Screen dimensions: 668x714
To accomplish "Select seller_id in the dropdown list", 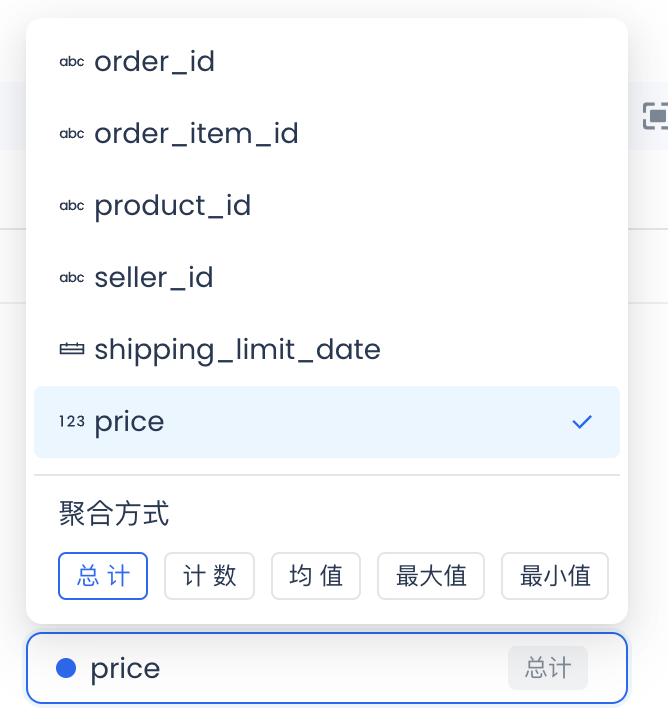I will (x=154, y=278).
